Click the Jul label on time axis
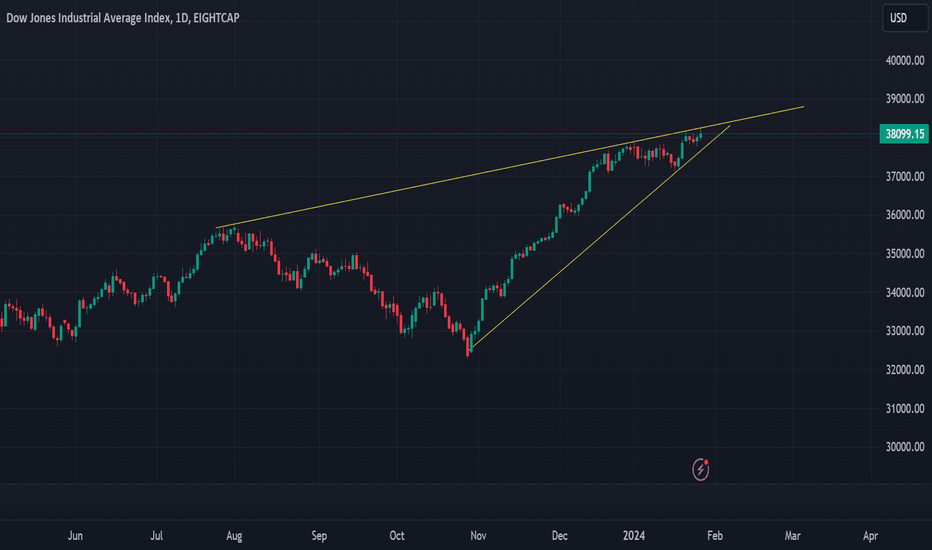932x550 pixels. tap(156, 536)
